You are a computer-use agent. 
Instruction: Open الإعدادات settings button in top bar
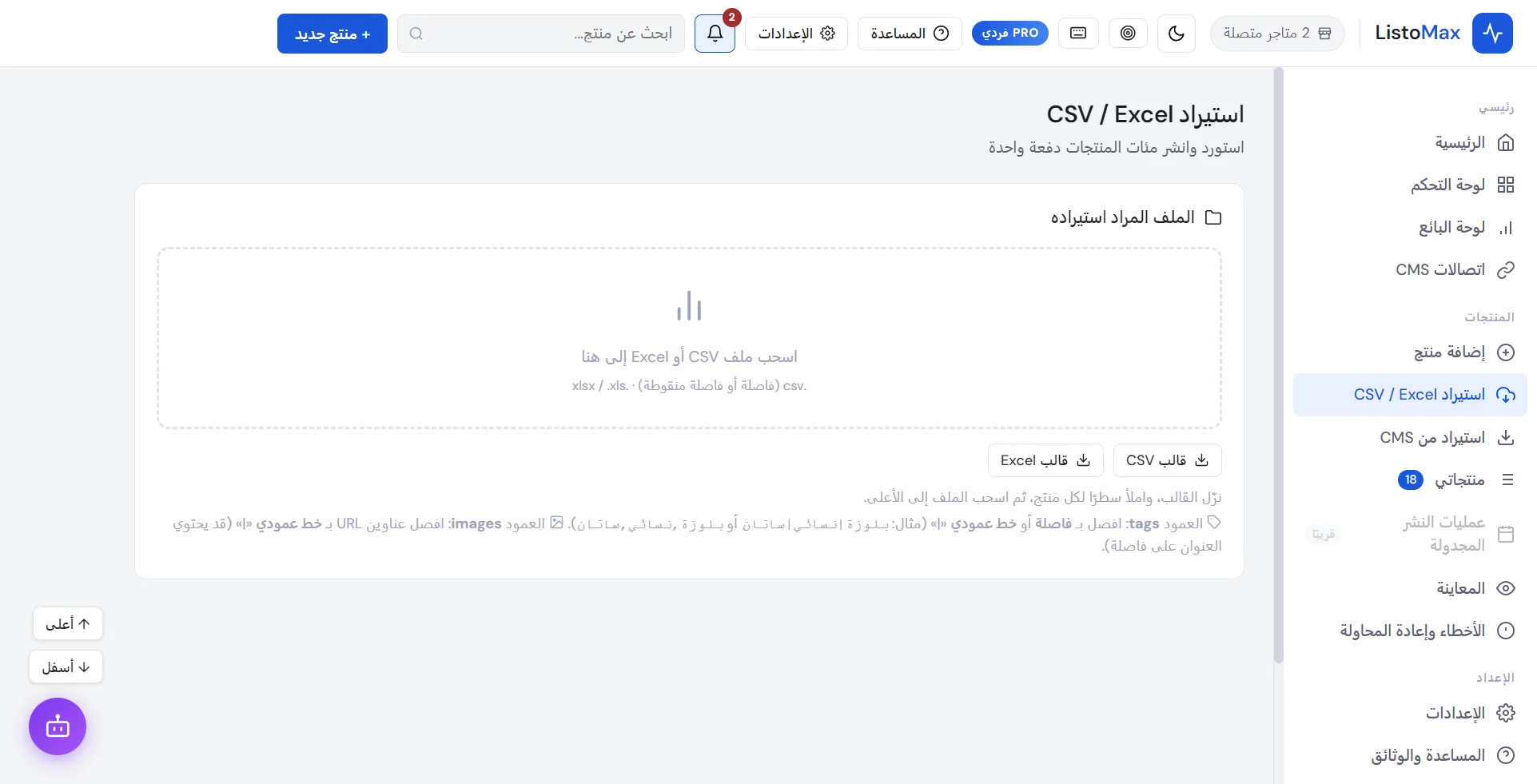click(x=796, y=34)
